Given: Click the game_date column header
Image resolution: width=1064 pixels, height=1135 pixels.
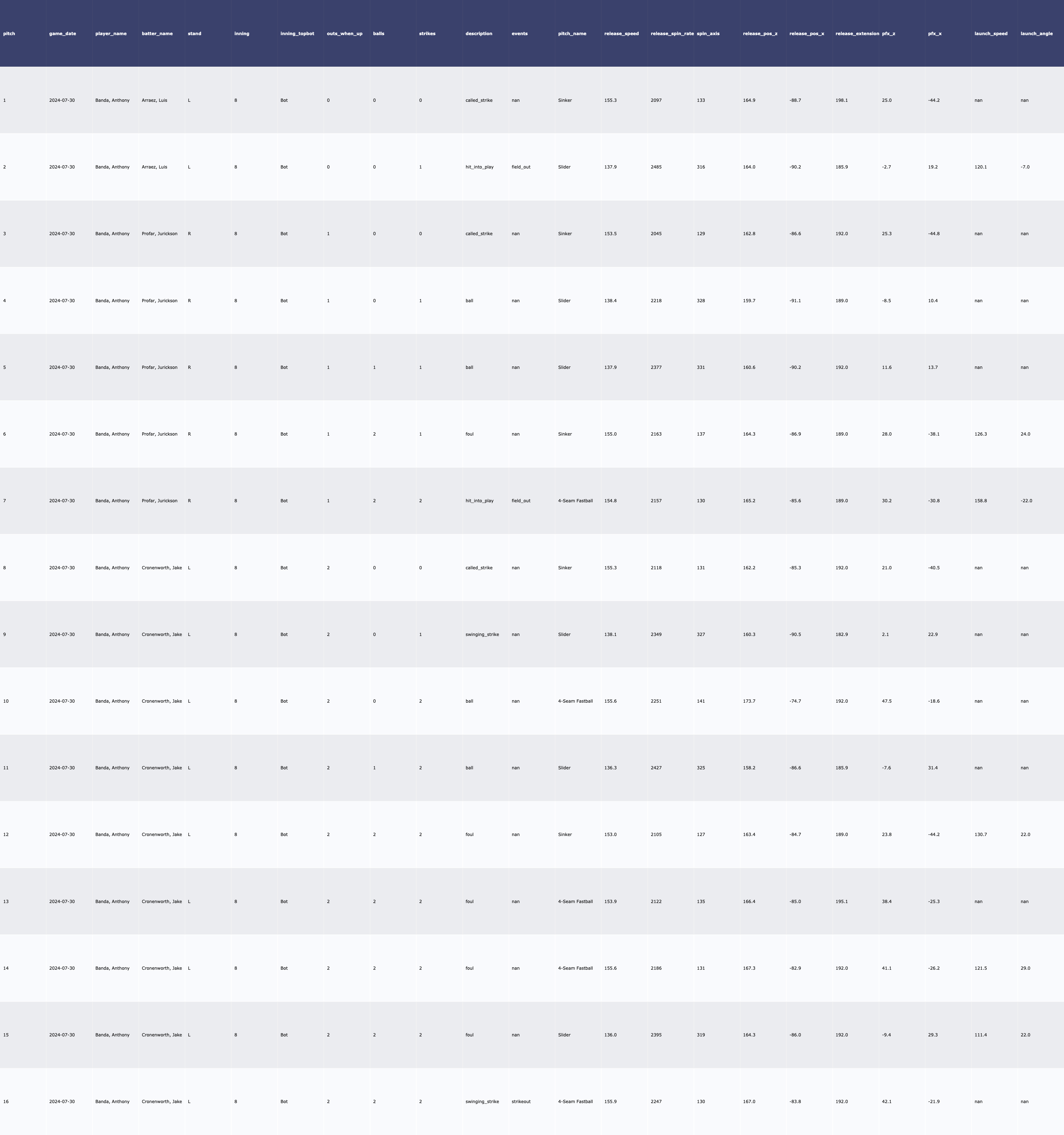Looking at the screenshot, I should pyautogui.click(x=62, y=34).
